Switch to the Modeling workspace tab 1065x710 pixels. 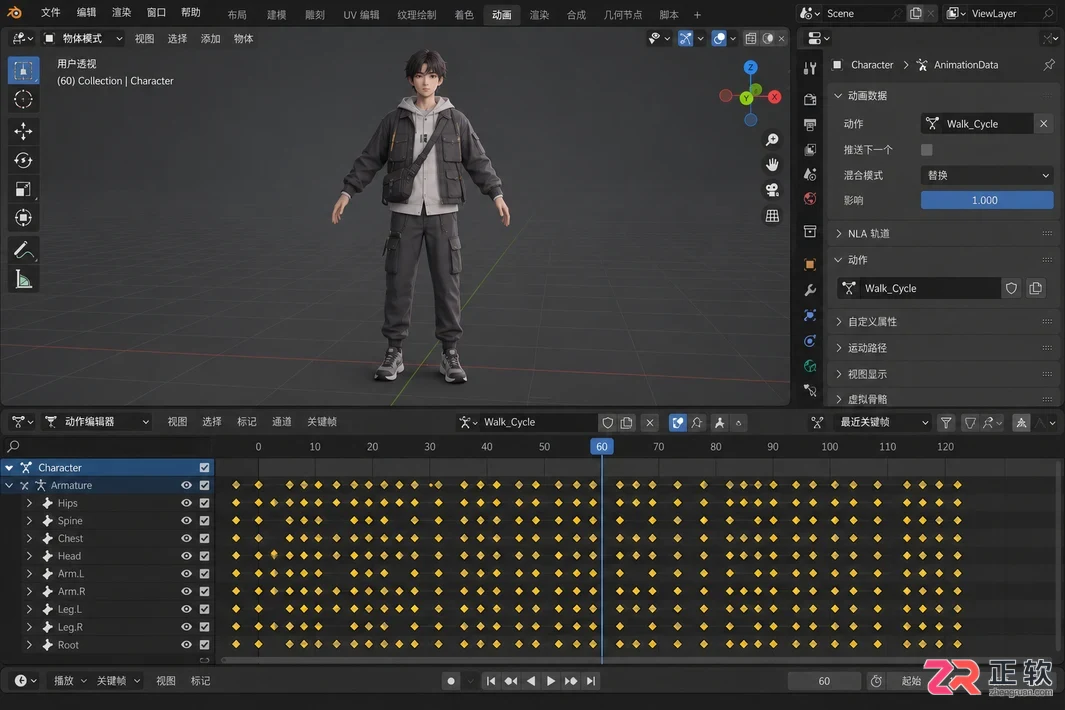click(276, 14)
